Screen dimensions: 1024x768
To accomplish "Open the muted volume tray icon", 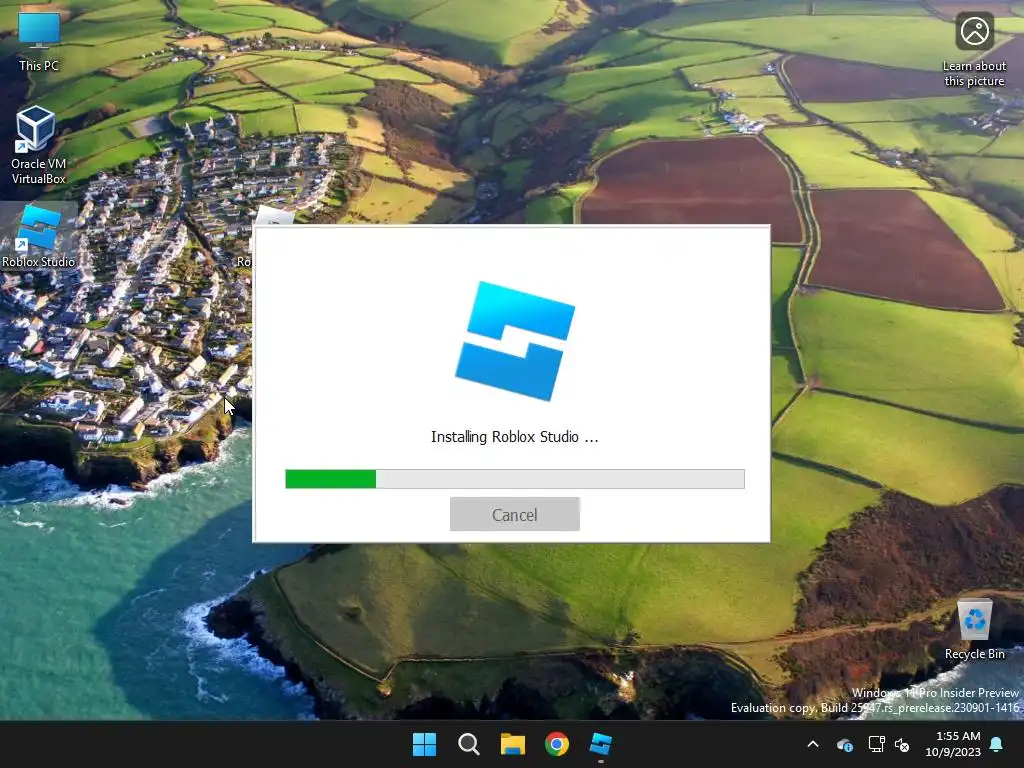I will pos(902,744).
